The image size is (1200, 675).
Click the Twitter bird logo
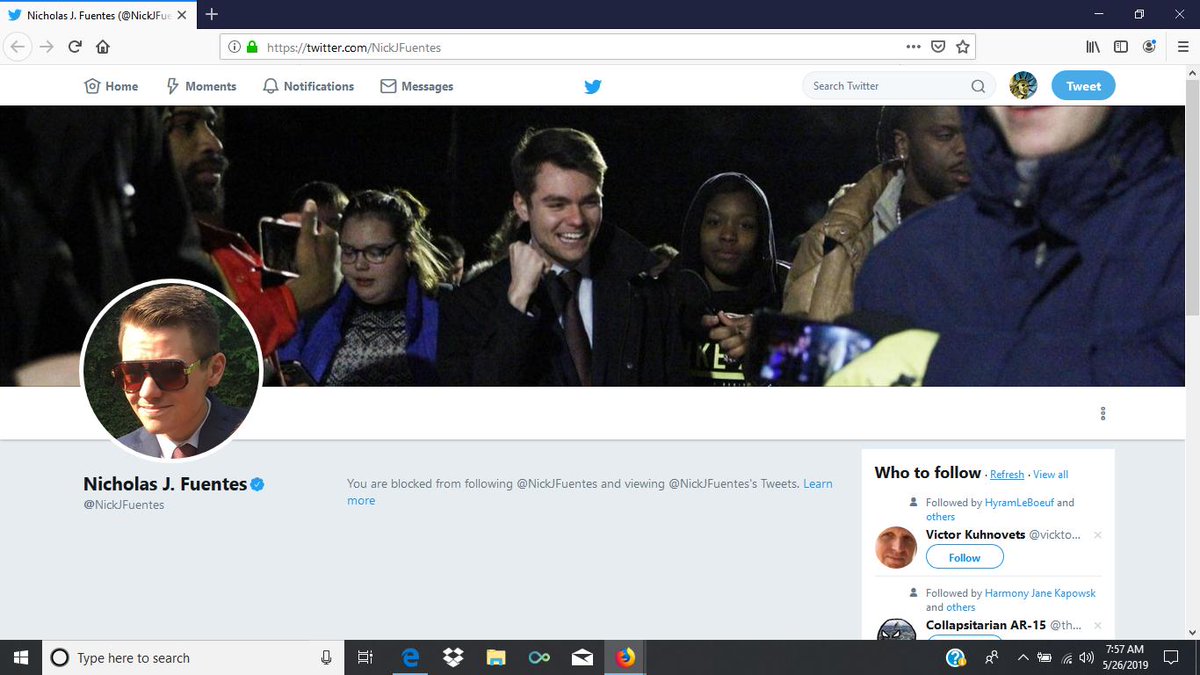tap(593, 87)
